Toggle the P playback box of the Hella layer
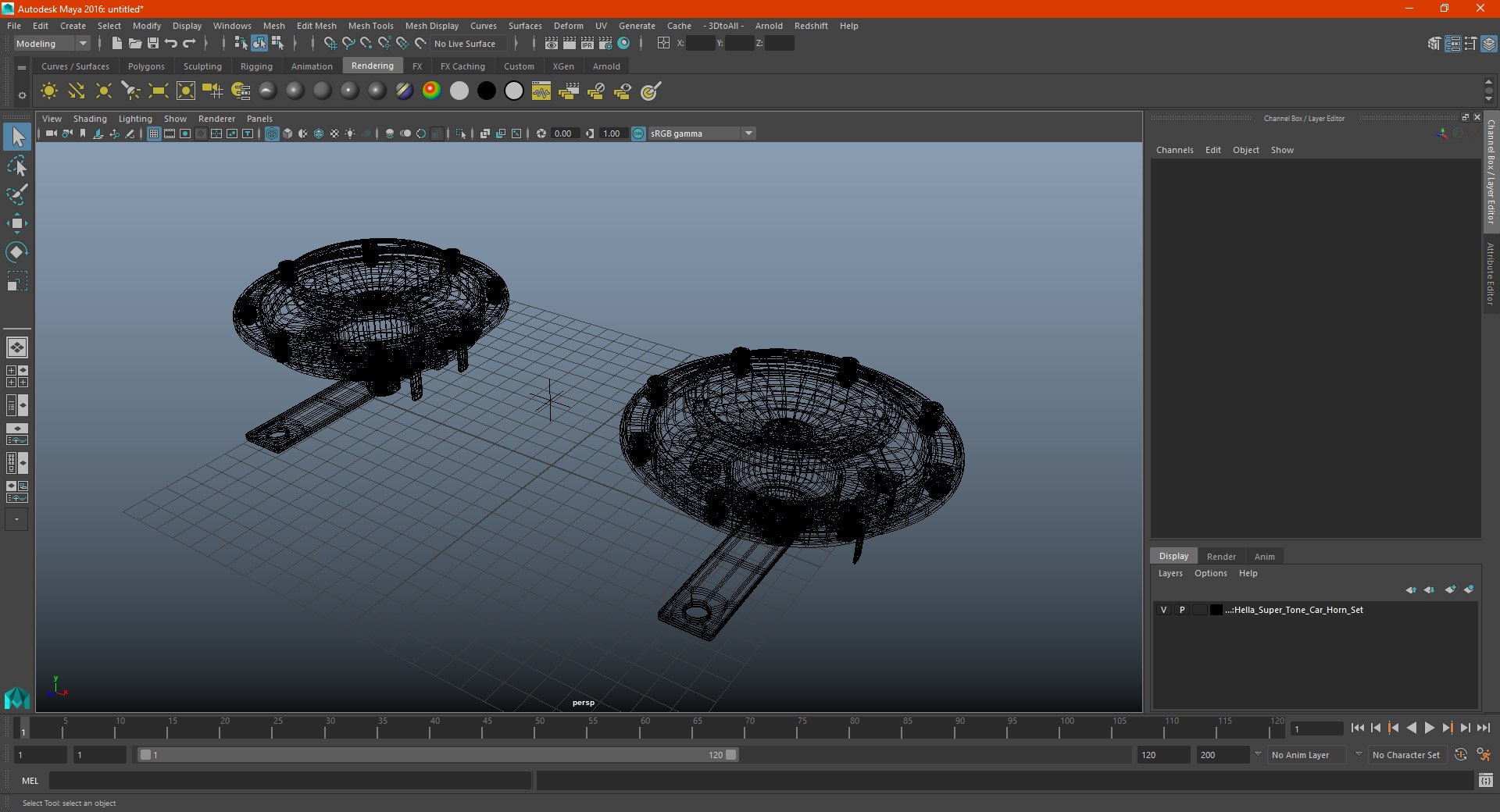The image size is (1500, 812). coord(1182,610)
